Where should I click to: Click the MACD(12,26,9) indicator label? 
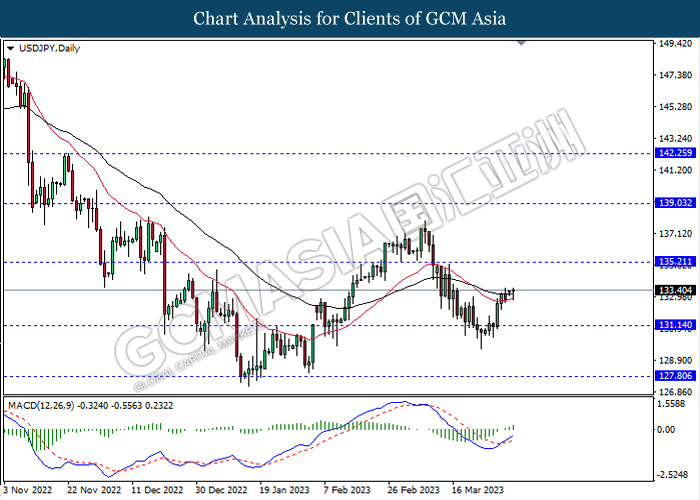pos(41,406)
